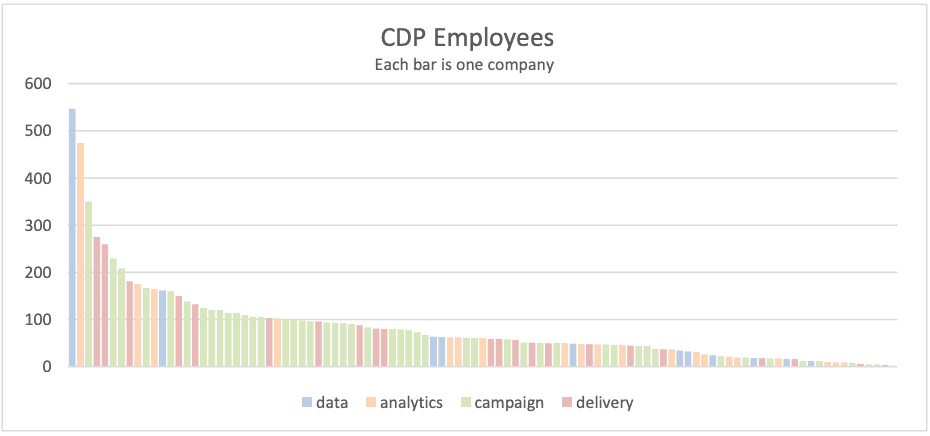930x436 pixels.
Task: Click the third bar, green, near 350
Action: pos(88,284)
